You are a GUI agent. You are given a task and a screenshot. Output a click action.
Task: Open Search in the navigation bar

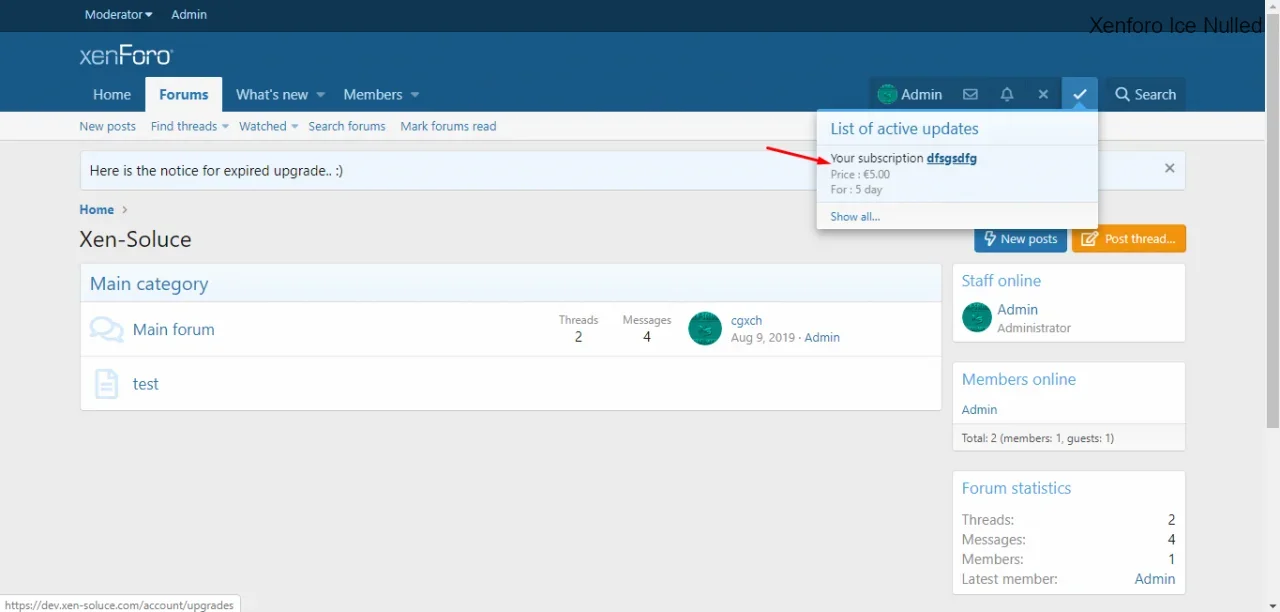click(1145, 94)
